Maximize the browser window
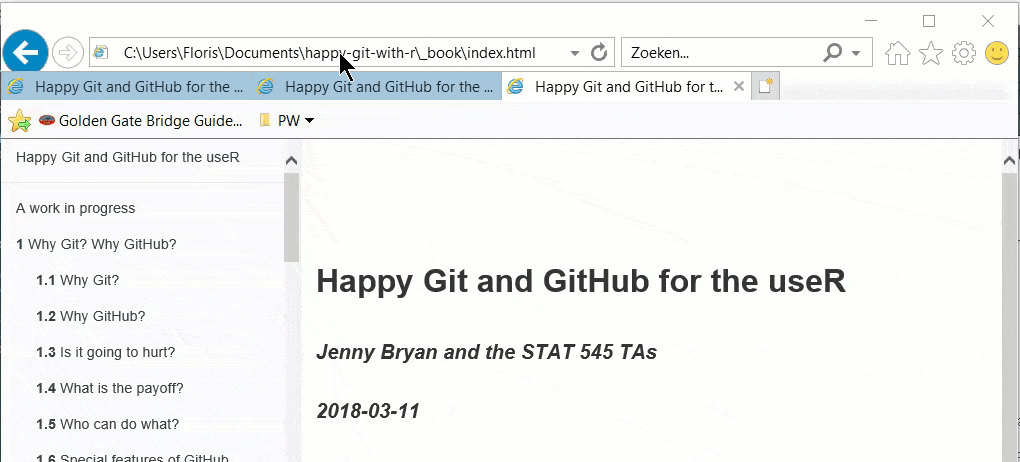1020x462 pixels. click(x=929, y=21)
